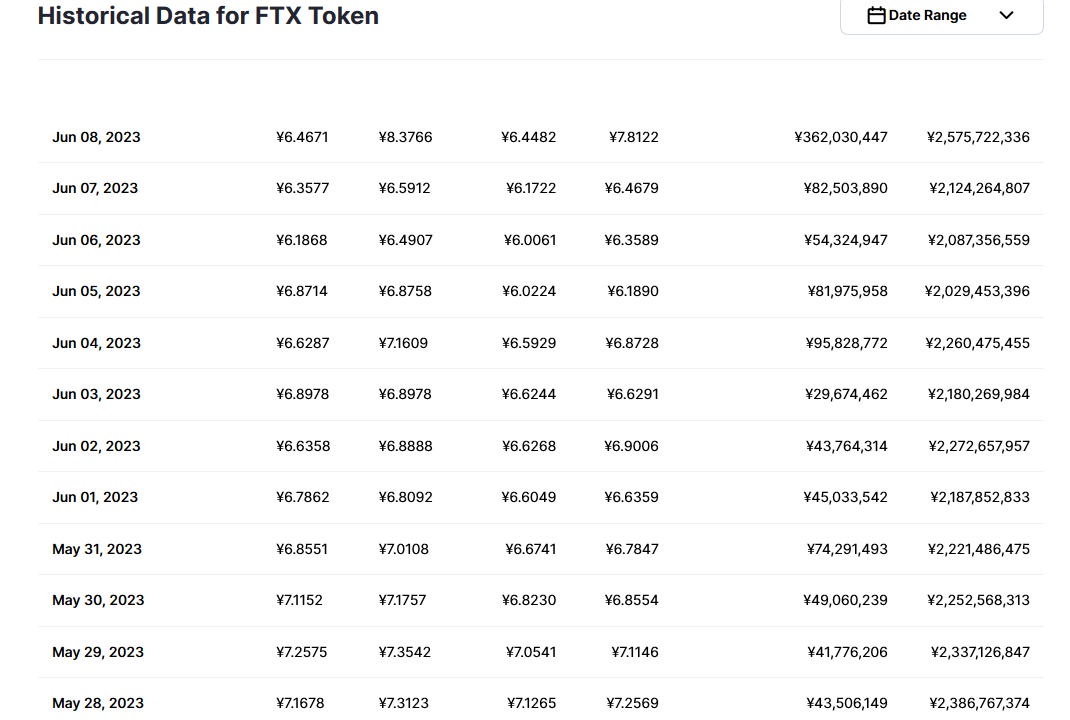Open the Date Range selector
Viewport: 1070px width, 720px height.
tap(942, 15)
